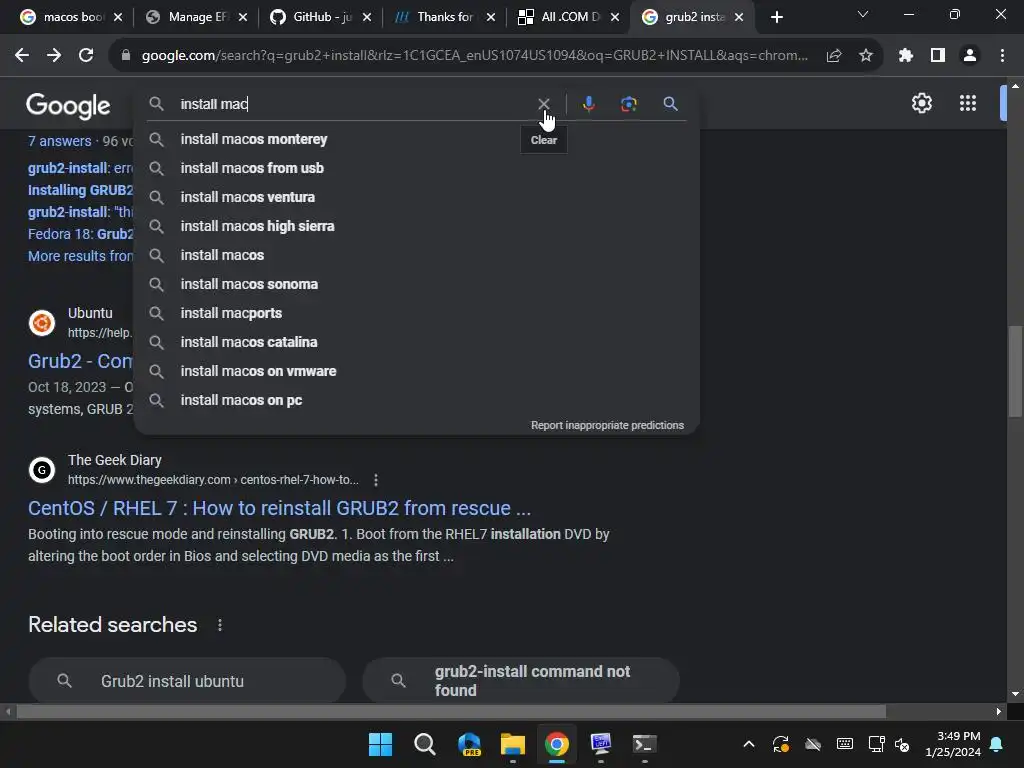Go to the Google logo homepage
Screen dimensions: 1024x768
(68, 105)
